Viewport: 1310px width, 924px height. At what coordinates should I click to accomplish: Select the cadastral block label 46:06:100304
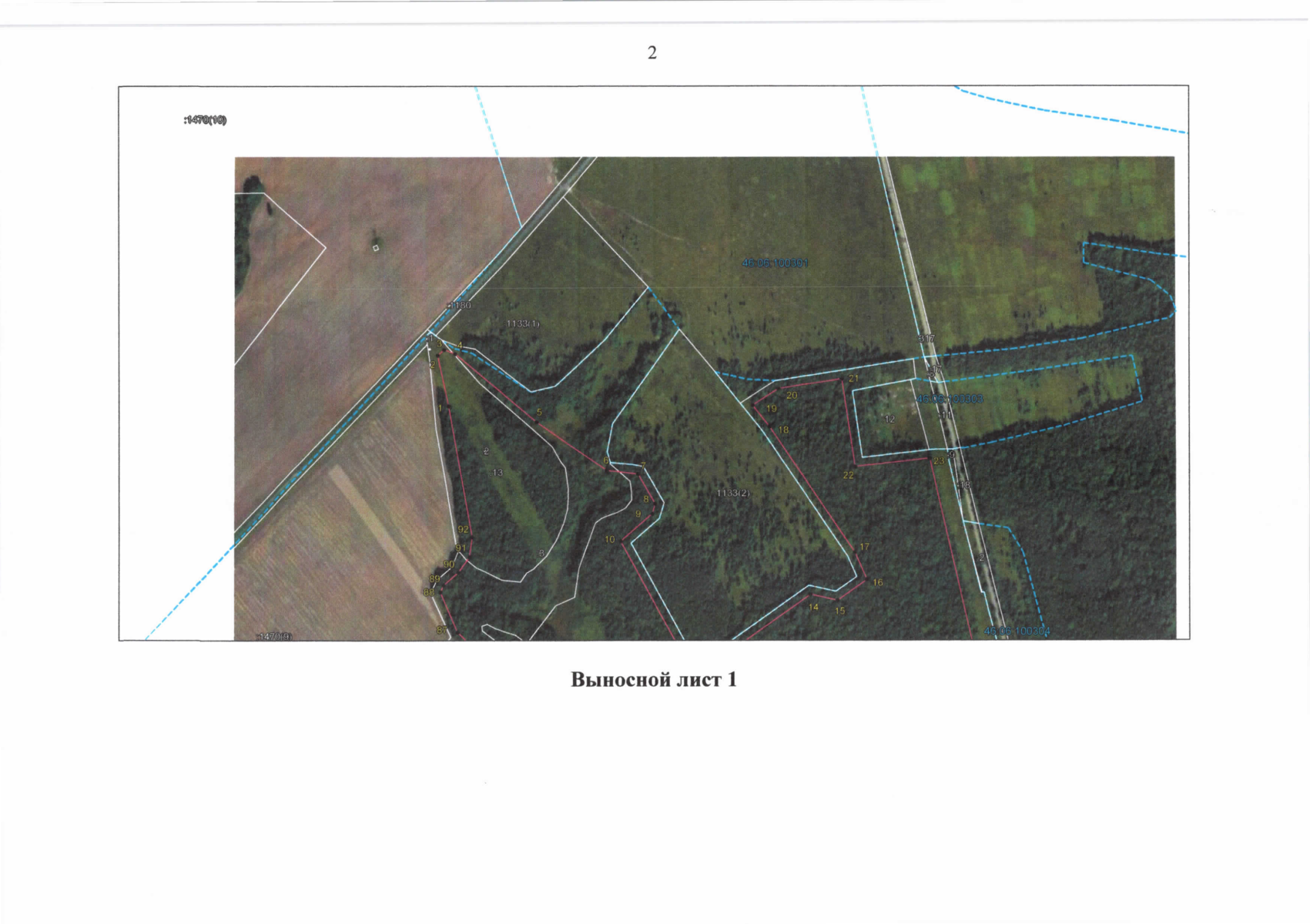[1017, 631]
